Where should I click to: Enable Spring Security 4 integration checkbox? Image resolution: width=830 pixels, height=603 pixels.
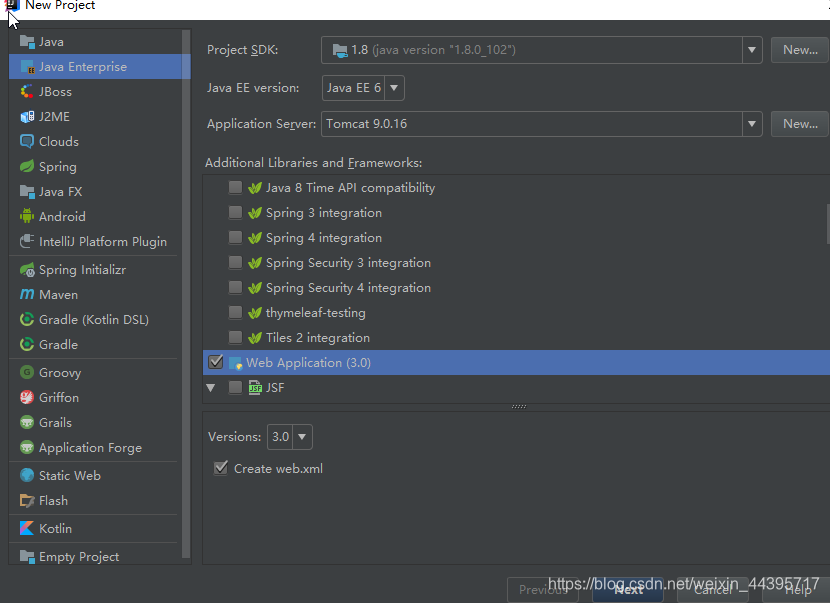pos(235,287)
